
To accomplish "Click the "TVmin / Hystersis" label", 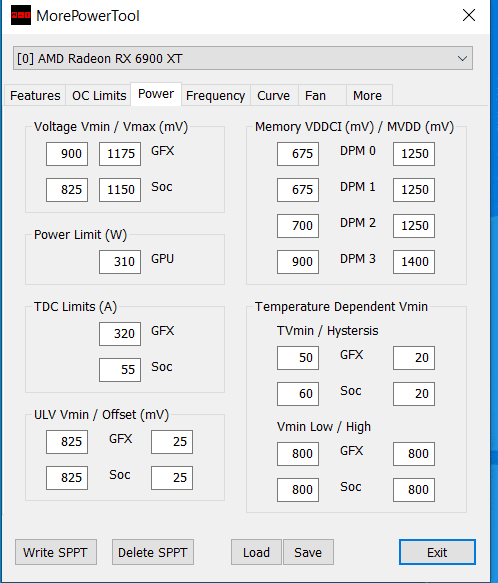I will pyautogui.click(x=327, y=331).
